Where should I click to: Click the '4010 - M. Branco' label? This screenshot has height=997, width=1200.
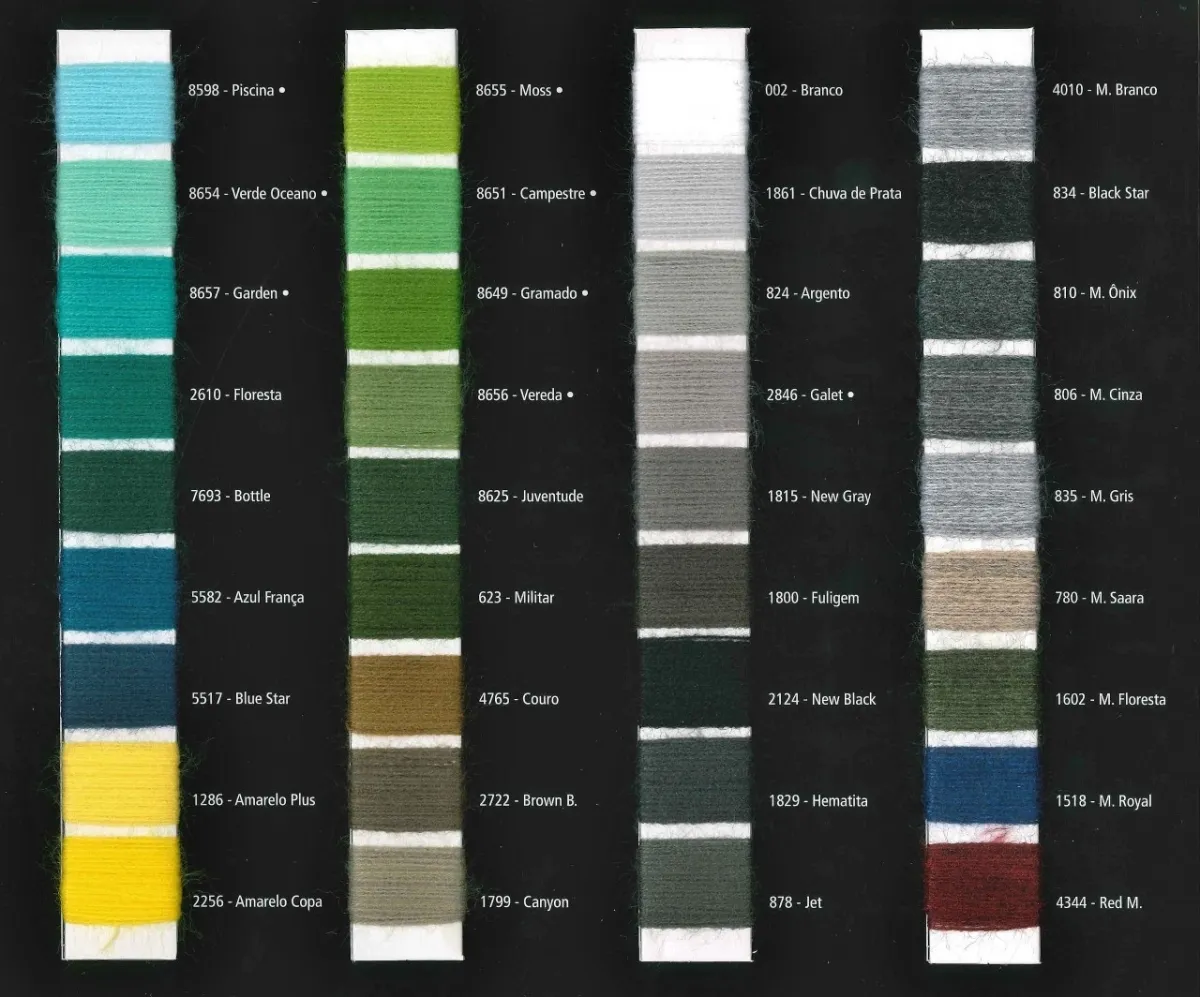click(x=1104, y=90)
